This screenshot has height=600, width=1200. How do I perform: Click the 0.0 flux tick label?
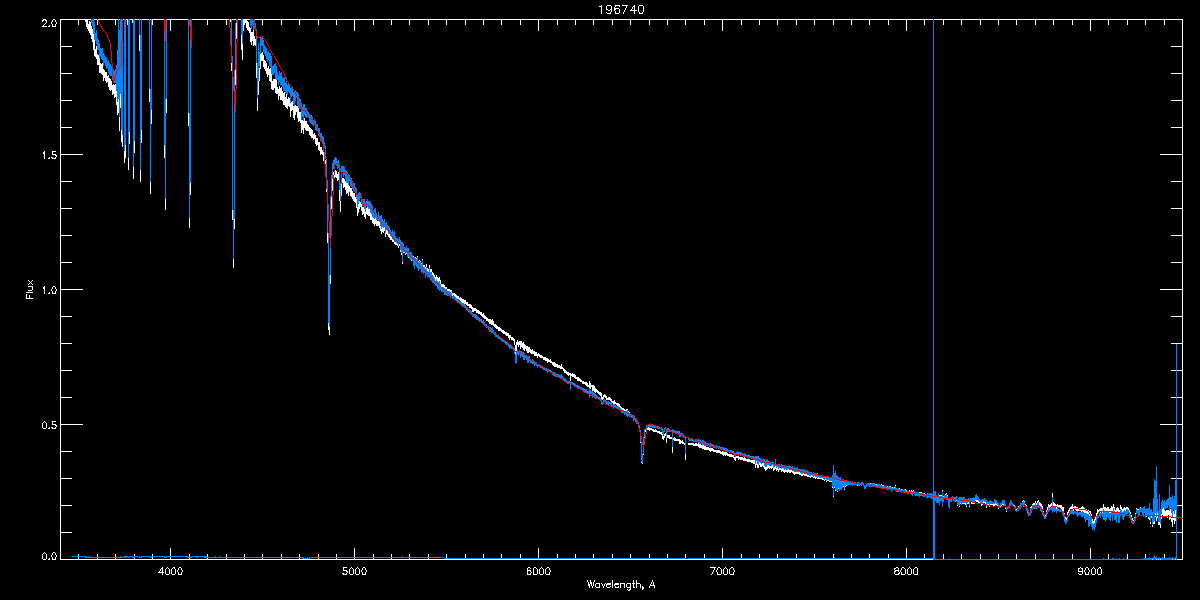tap(48, 556)
